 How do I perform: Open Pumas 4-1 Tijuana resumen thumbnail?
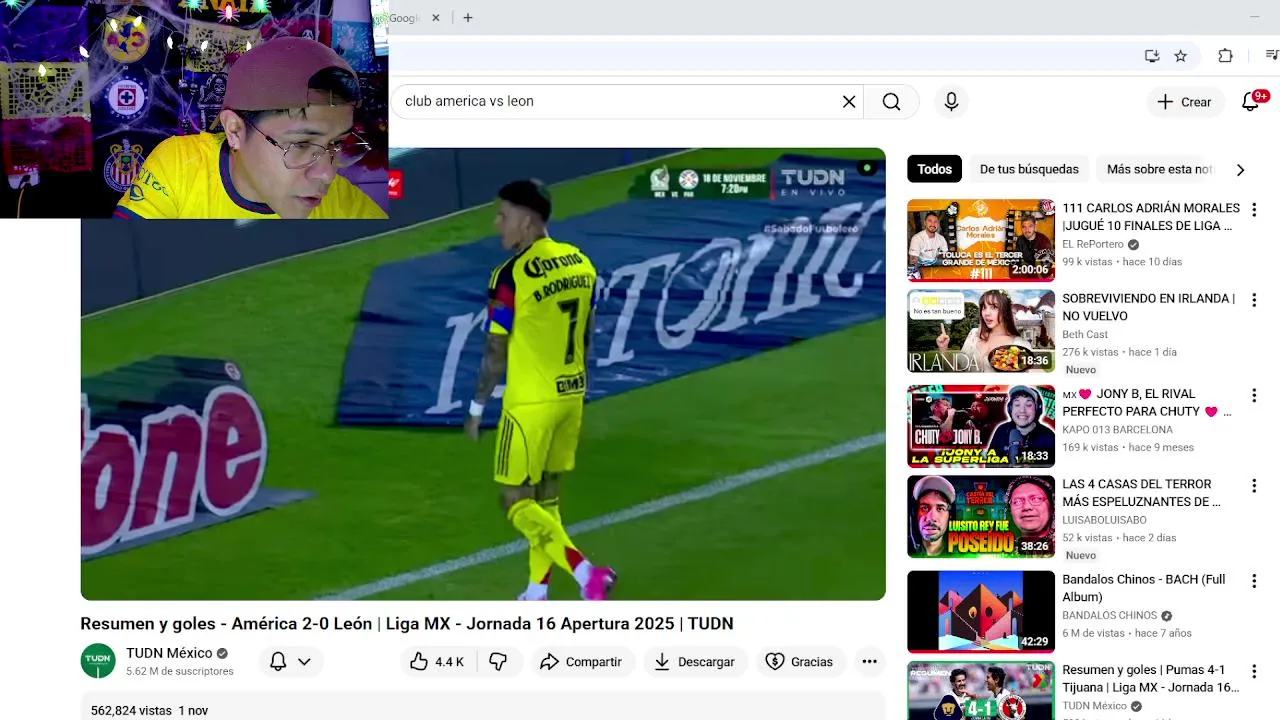pyautogui.click(x=981, y=691)
